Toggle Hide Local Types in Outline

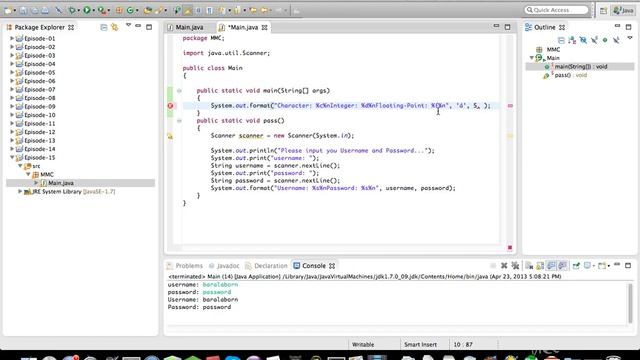click(x=616, y=40)
